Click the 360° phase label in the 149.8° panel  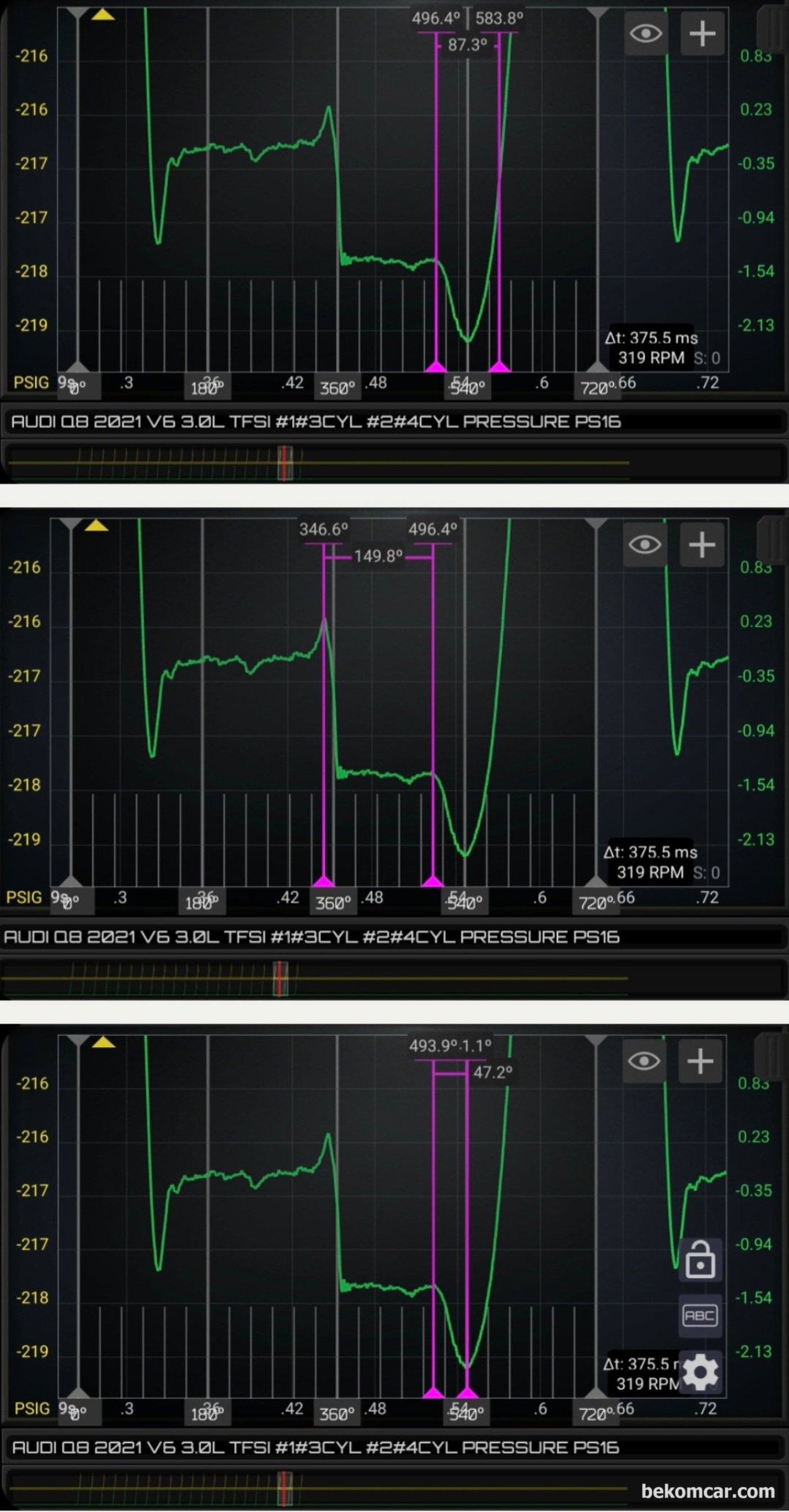pyautogui.click(x=333, y=903)
